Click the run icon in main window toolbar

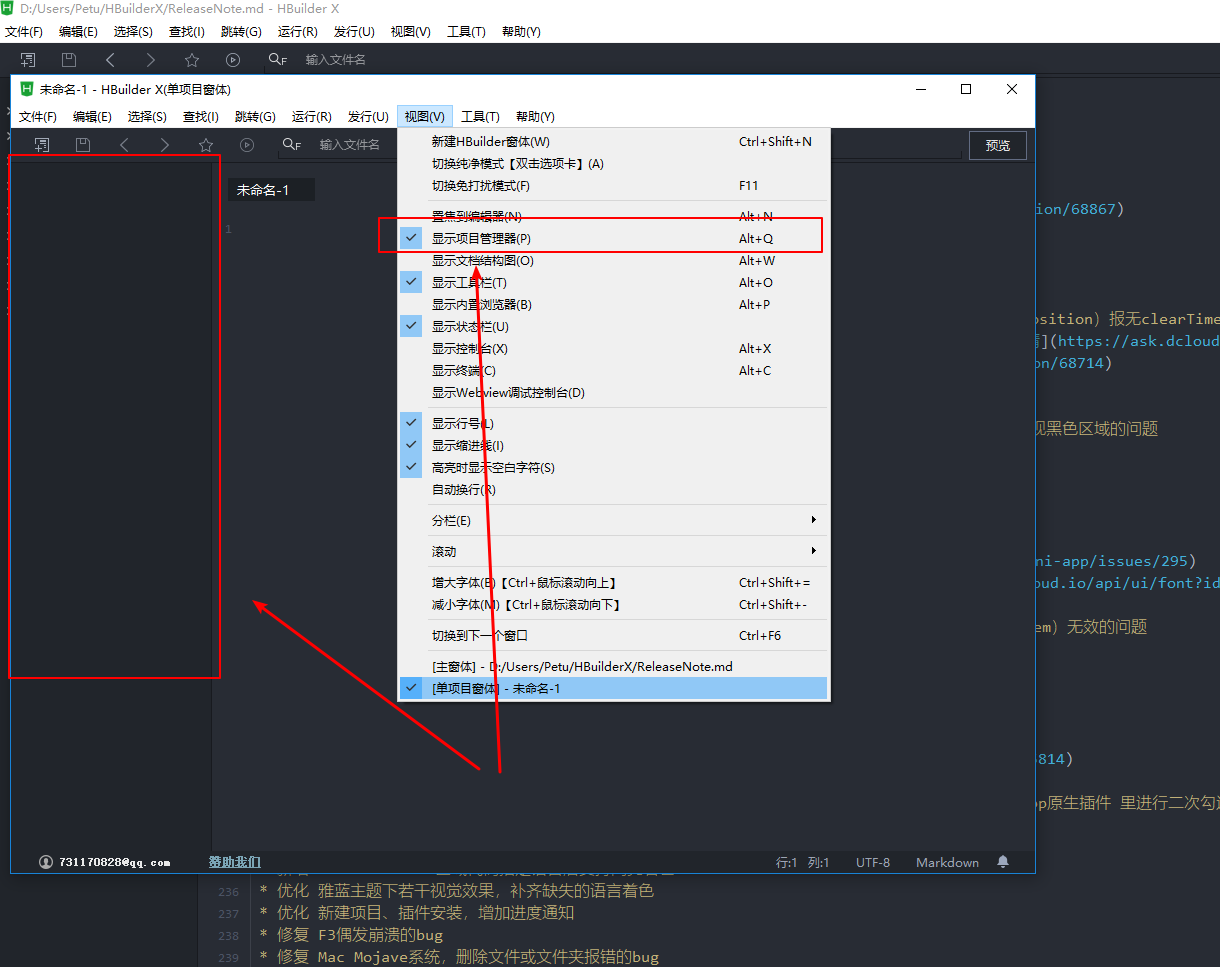point(233,60)
